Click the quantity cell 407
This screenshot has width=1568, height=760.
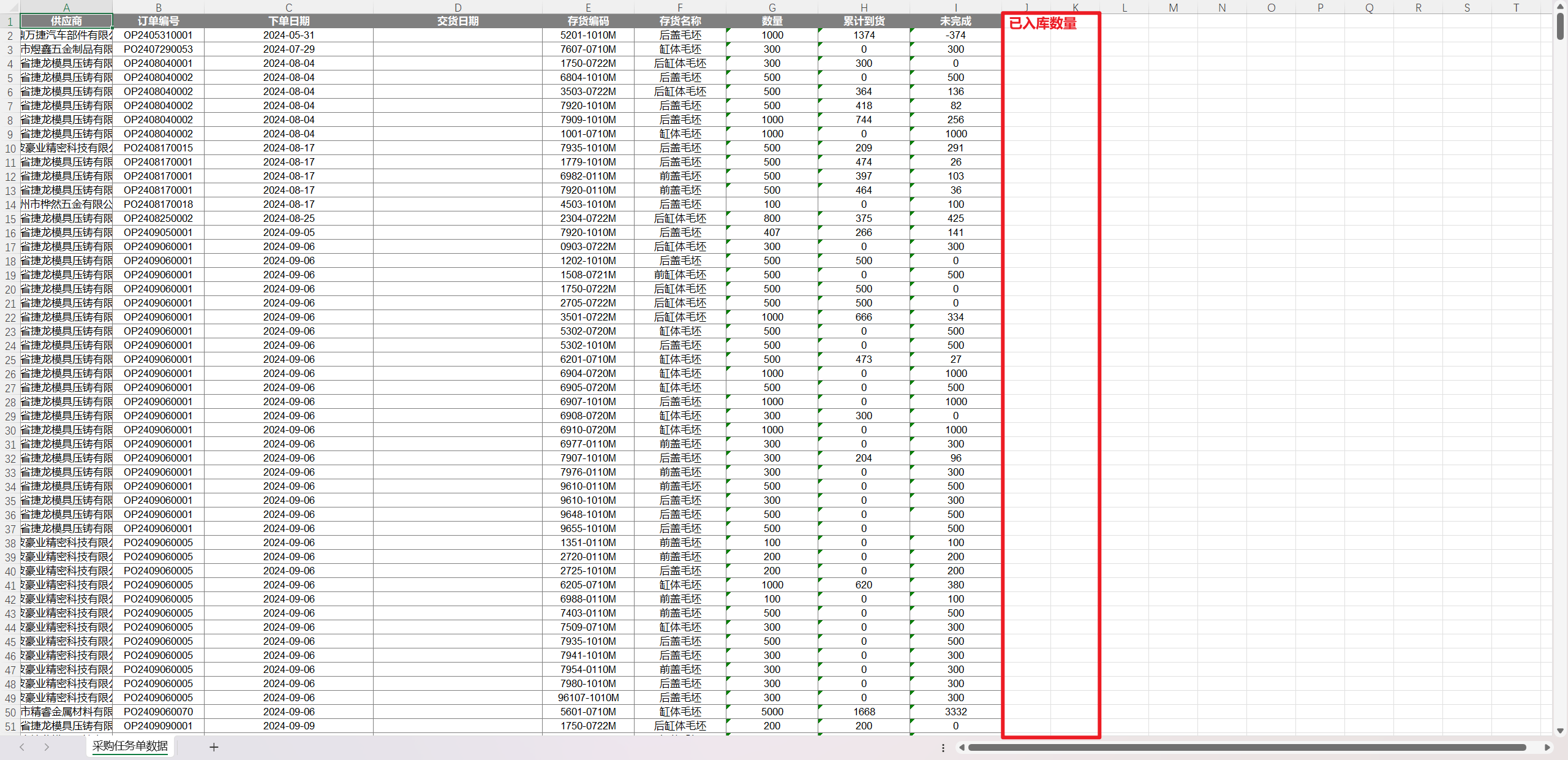772,232
